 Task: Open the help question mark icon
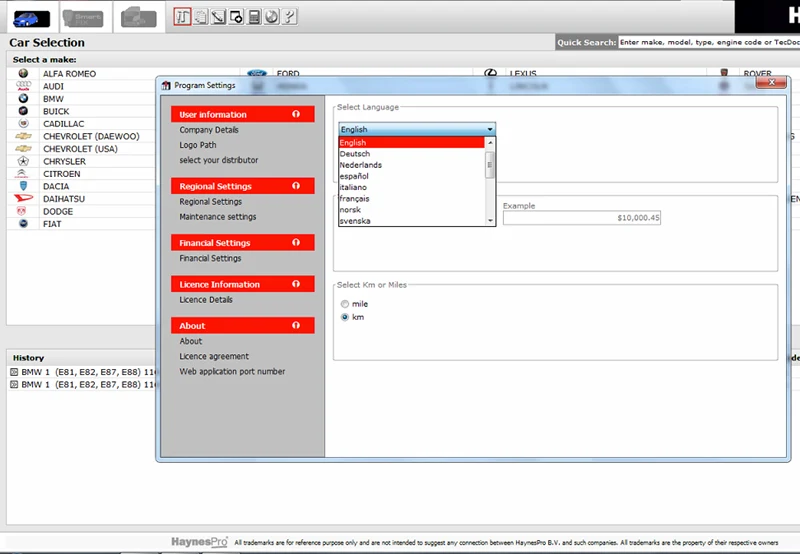[289, 17]
